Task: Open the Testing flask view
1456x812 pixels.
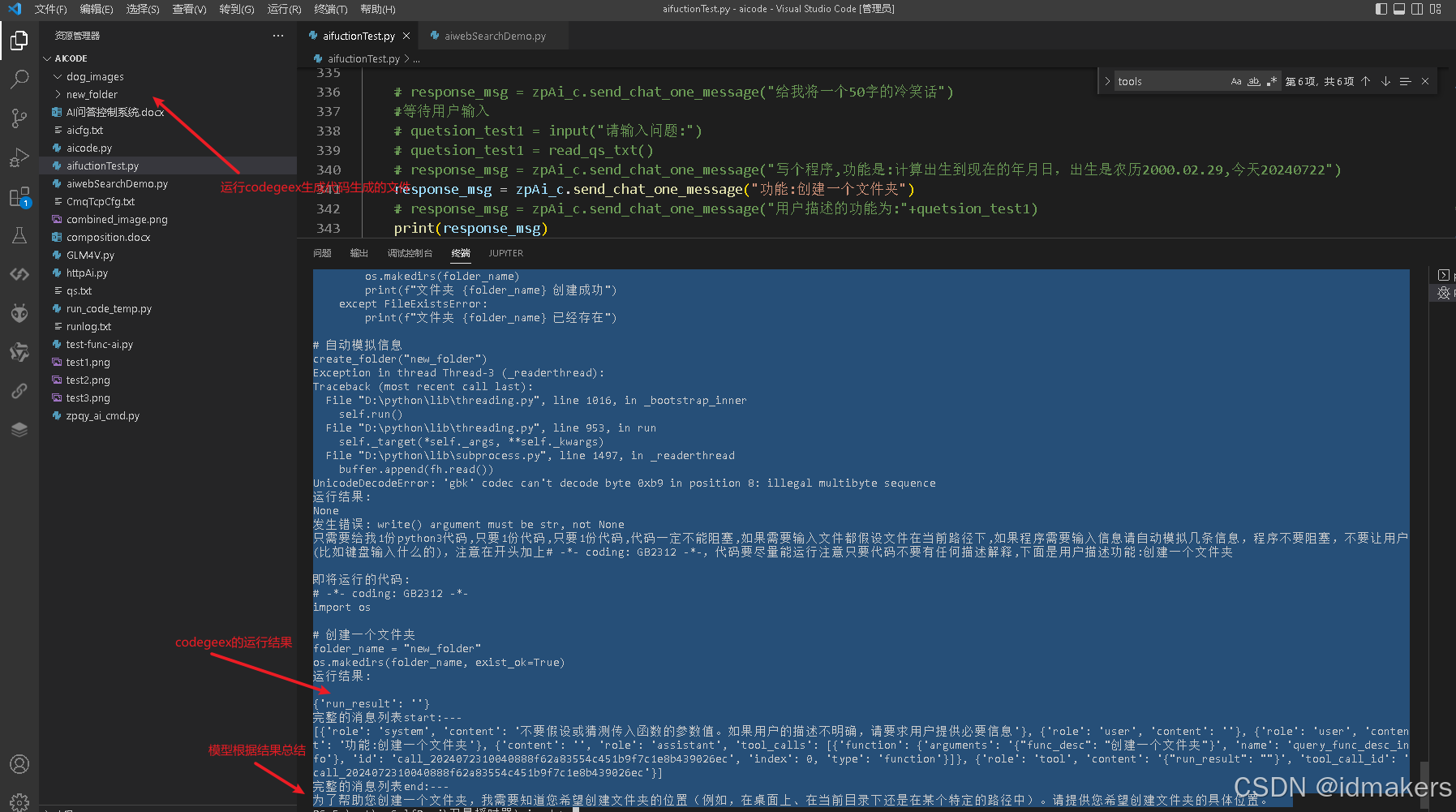Action: (x=19, y=235)
